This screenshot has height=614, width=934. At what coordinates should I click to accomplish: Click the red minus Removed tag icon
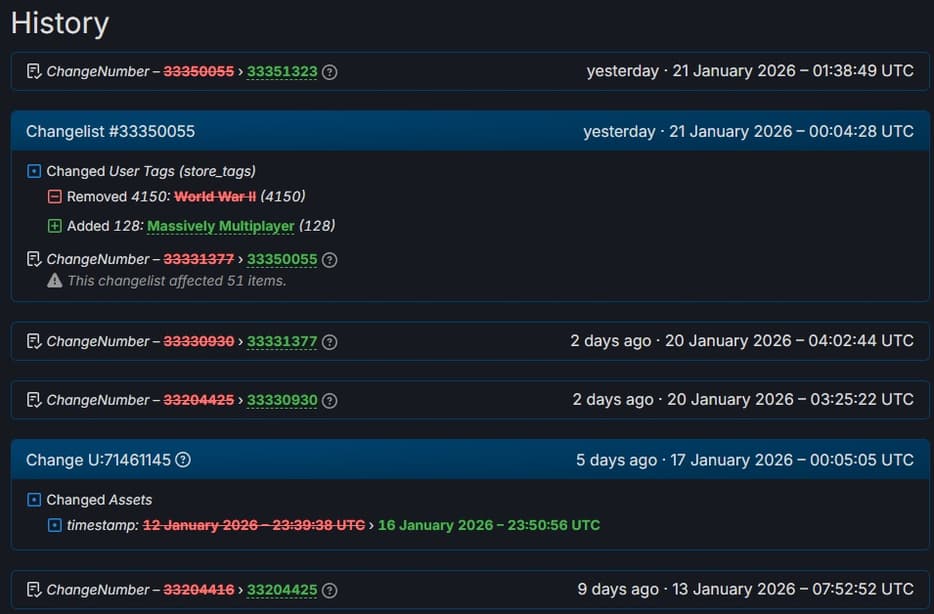[55, 197]
